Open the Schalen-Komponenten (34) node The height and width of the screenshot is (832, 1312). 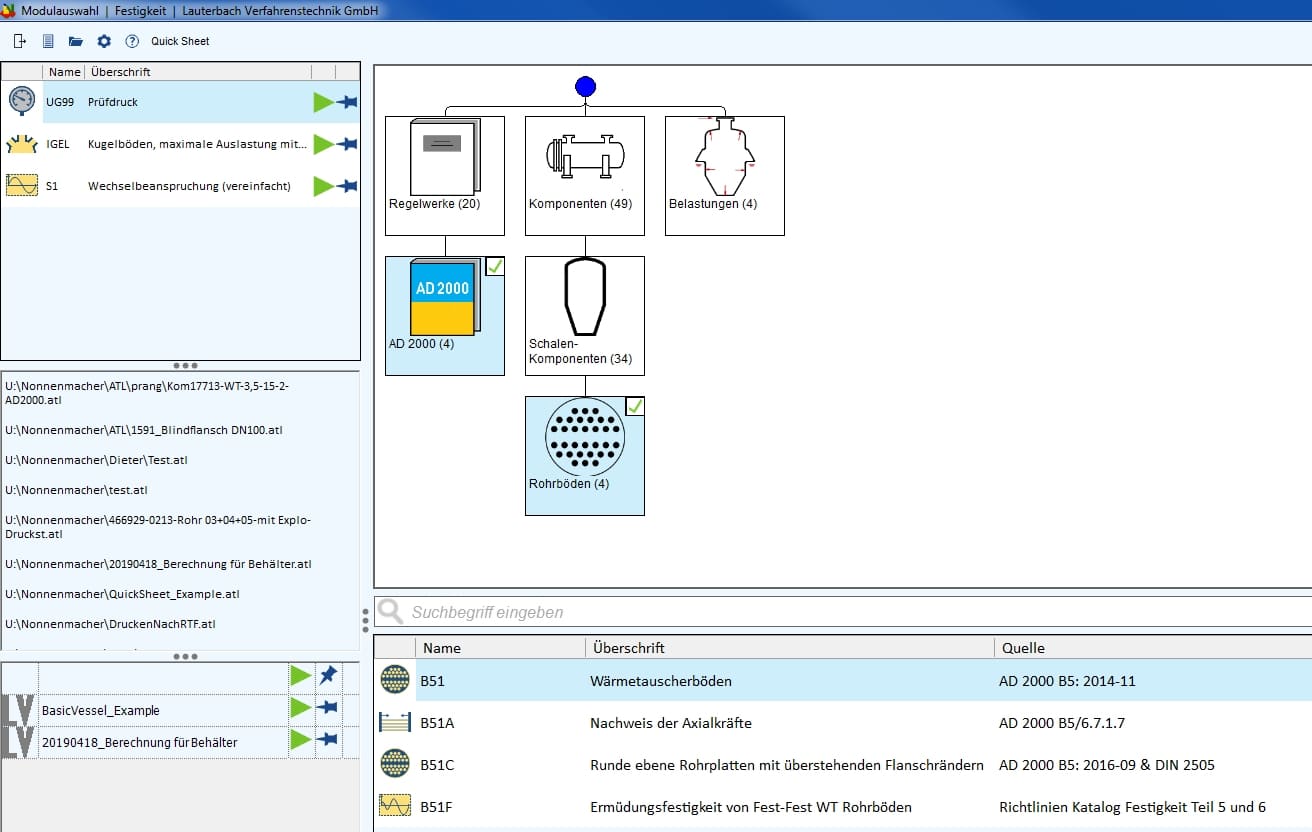(x=585, y=315)
